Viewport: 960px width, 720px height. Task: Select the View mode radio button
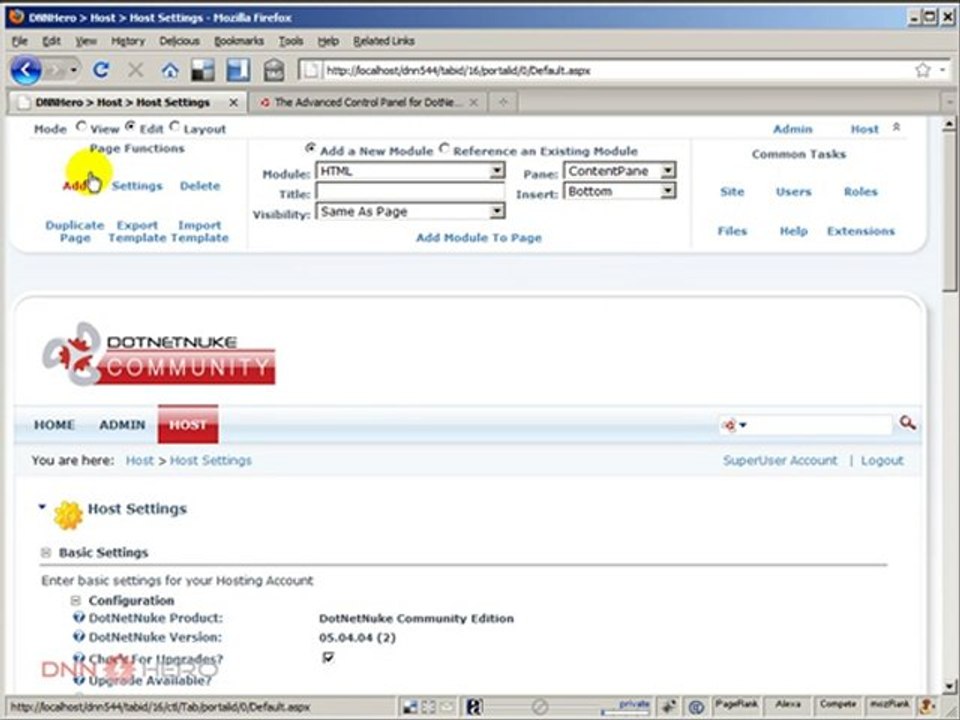click(81, 127)
